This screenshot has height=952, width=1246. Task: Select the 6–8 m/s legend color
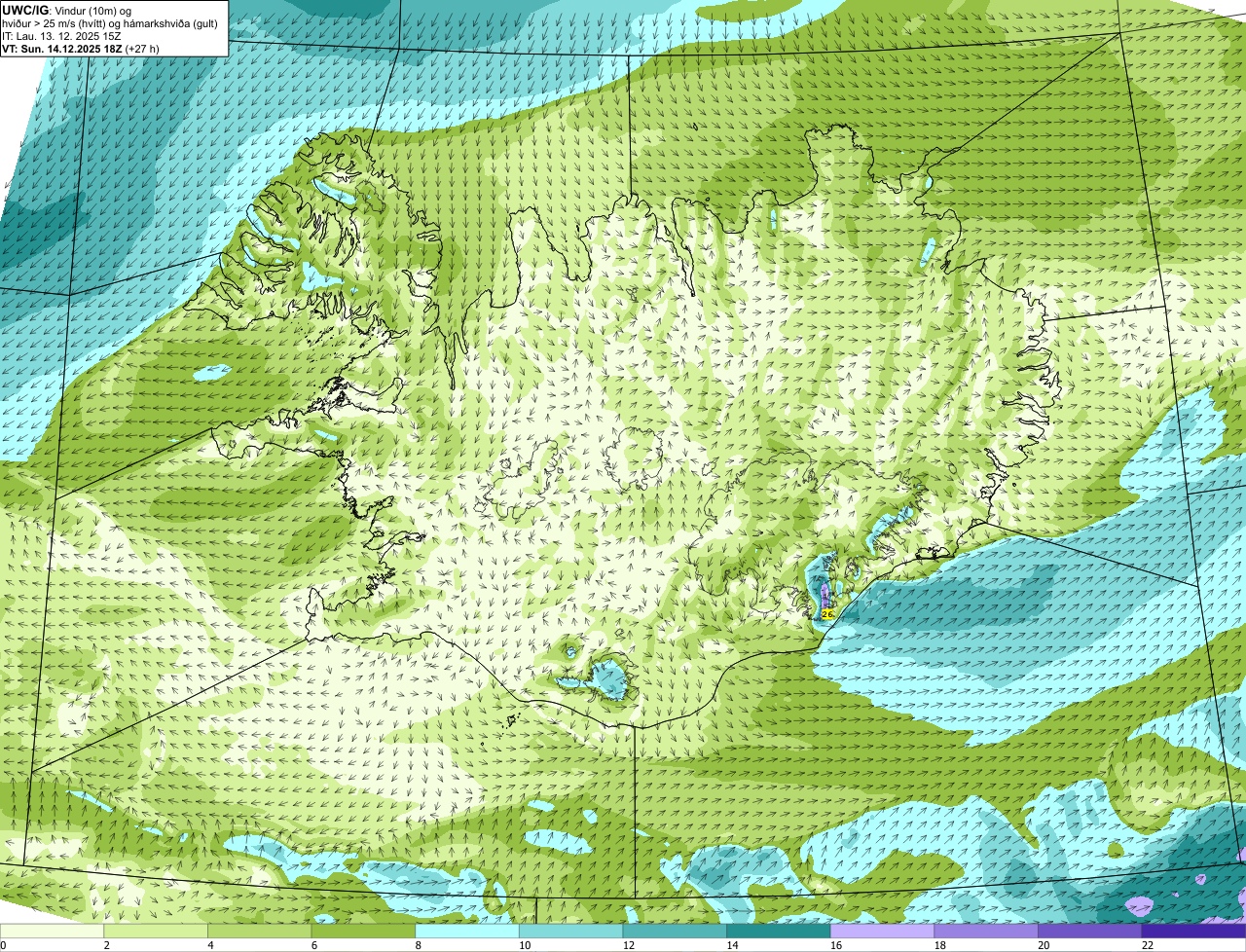(x=363, y=931)
